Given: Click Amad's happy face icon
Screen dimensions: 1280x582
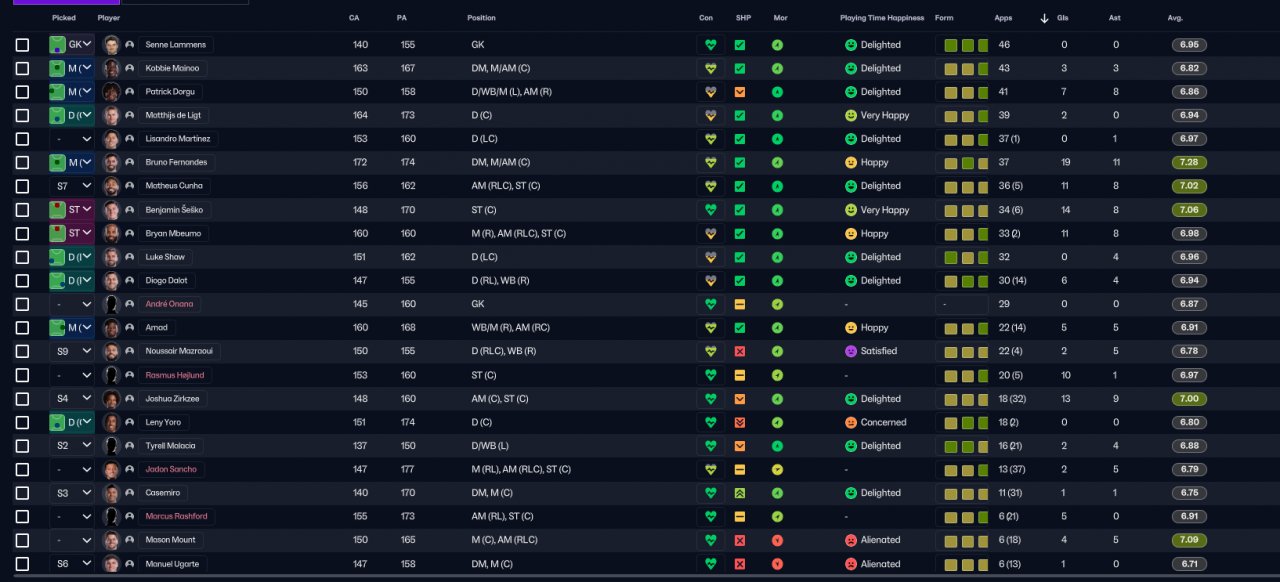Looking at the screenshot, I should click(x=851, y=327).
